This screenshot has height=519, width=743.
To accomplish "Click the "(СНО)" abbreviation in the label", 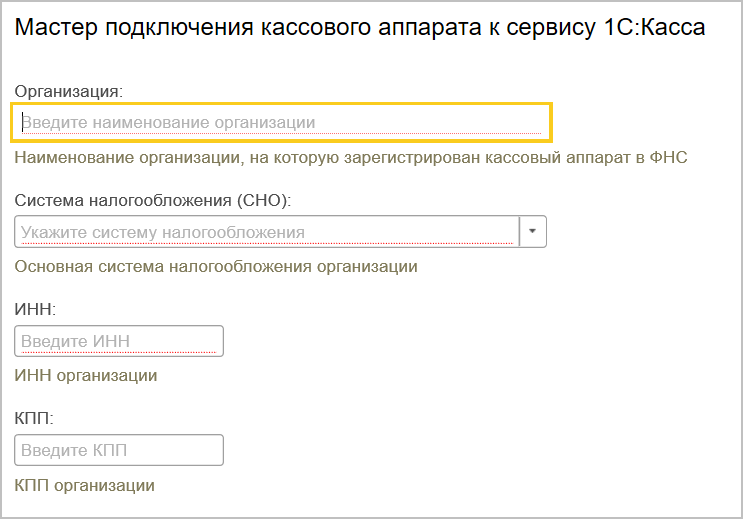I will [264, 200].
